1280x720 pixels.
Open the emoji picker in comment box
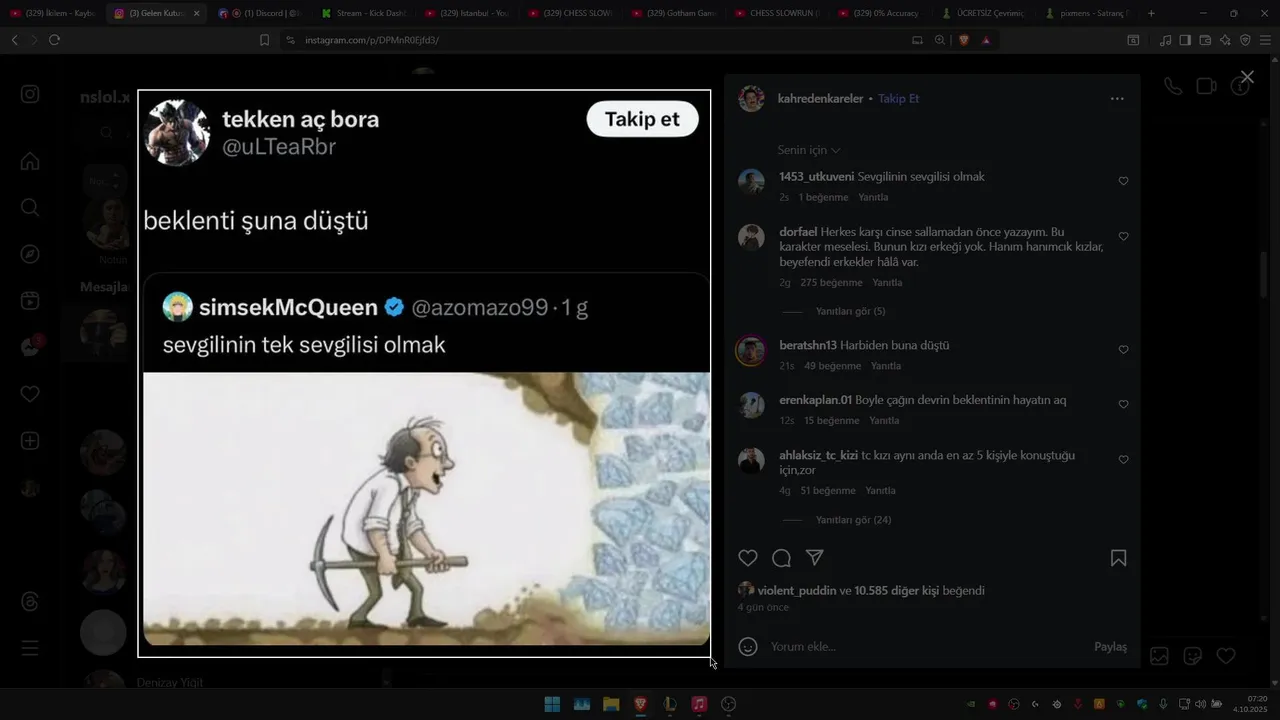747,646
